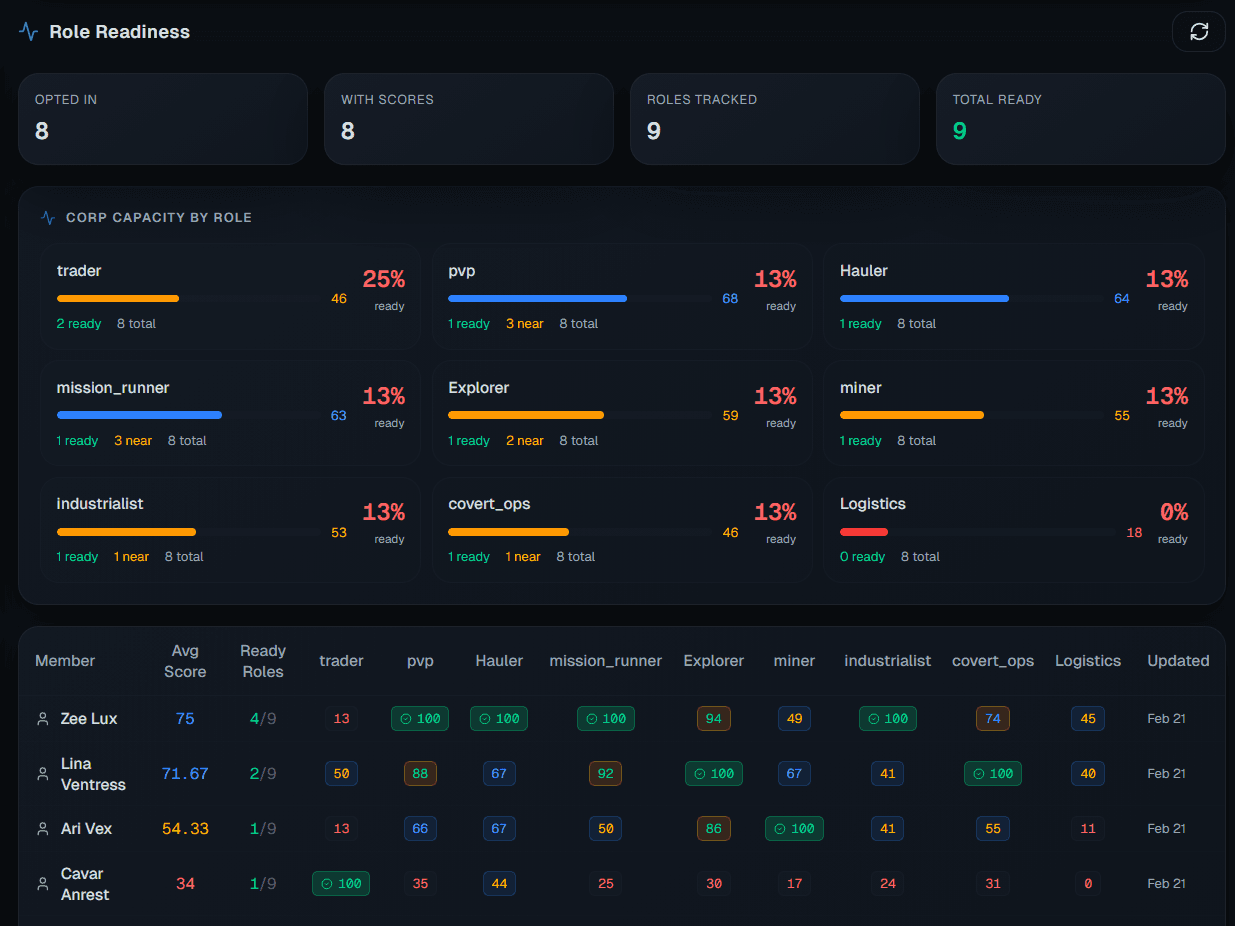
Task: Click the pvp readiness progress bar
Action: [538, 298]
